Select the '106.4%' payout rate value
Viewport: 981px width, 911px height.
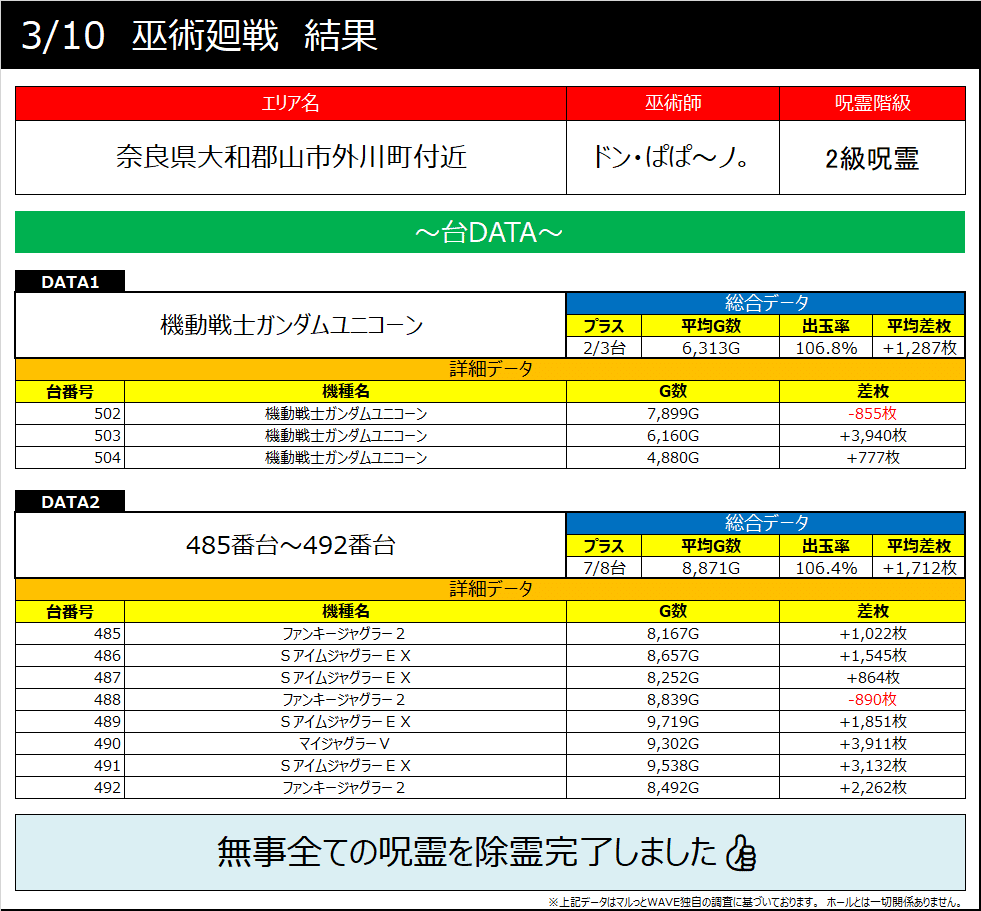pyautogui.click(x=826, y=567)
